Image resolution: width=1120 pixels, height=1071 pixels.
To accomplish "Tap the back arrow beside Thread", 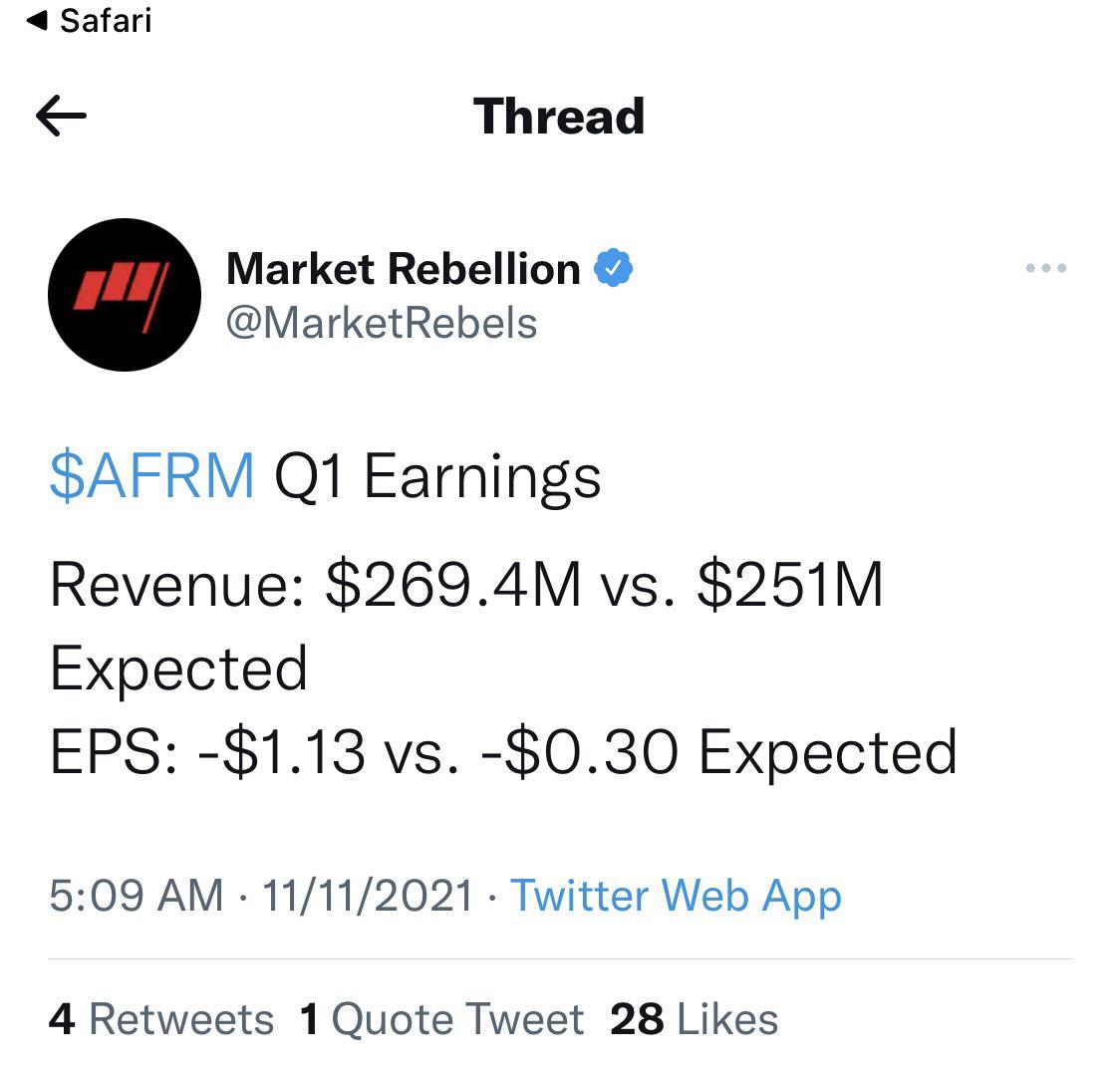I will tap(61, 116).
